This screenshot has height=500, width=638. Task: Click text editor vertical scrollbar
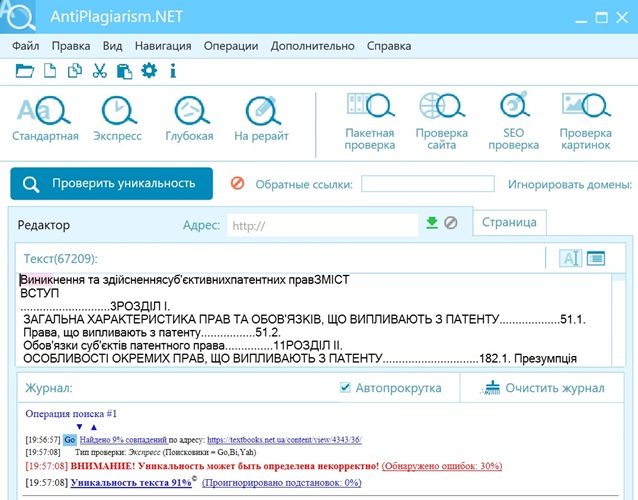[618, 319]
